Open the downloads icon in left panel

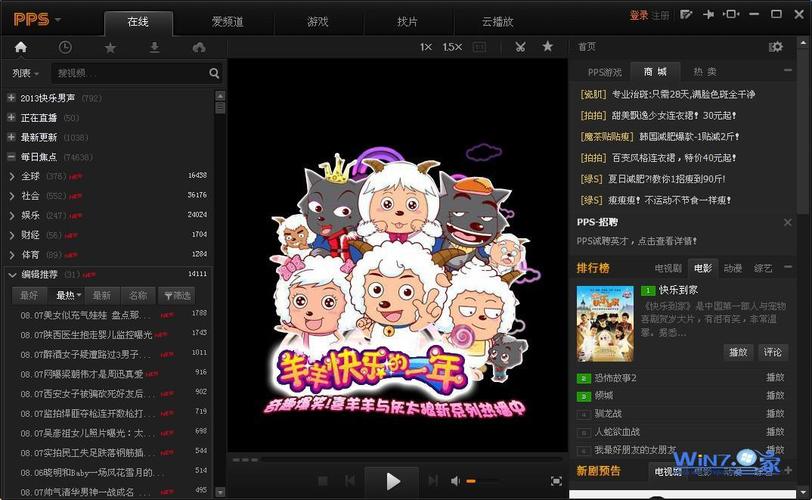(x=154, y=47)
